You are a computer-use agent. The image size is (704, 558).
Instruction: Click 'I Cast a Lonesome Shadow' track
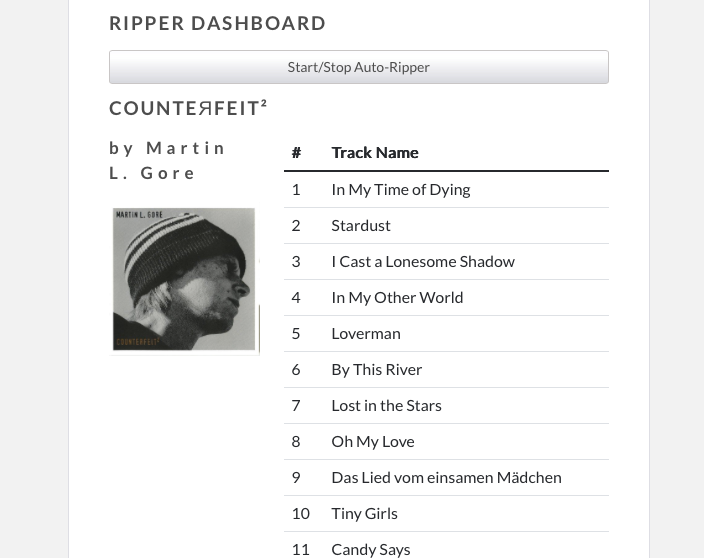[x=423, y=261]
